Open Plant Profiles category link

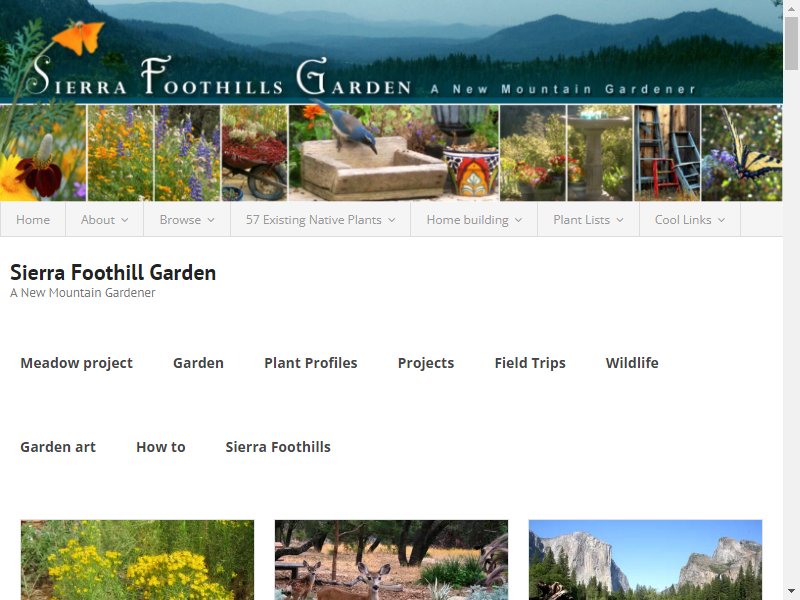(311, 363)
